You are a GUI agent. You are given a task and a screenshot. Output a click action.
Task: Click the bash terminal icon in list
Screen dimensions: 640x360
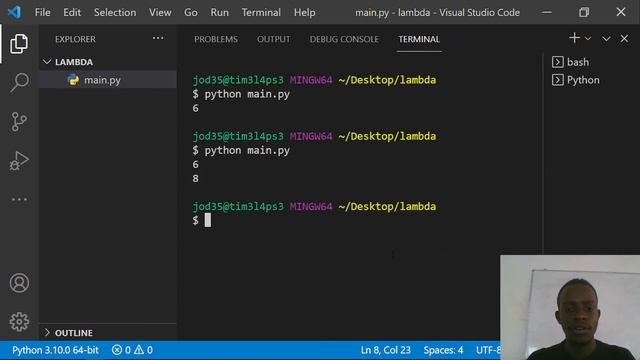(558, 62)
